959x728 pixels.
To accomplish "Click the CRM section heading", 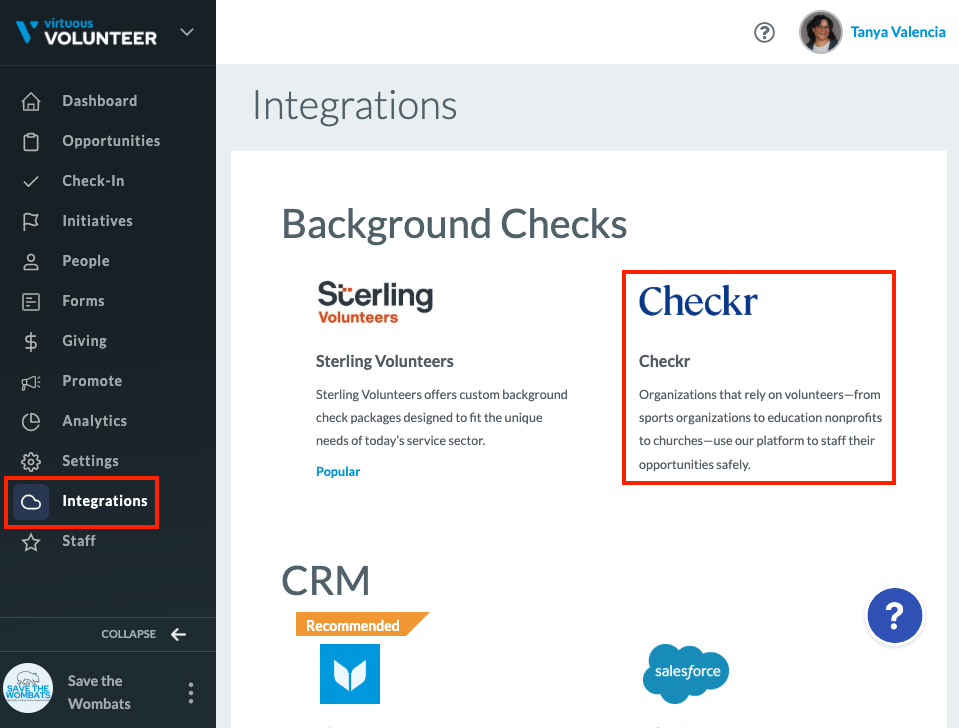I will click(325, 581).
